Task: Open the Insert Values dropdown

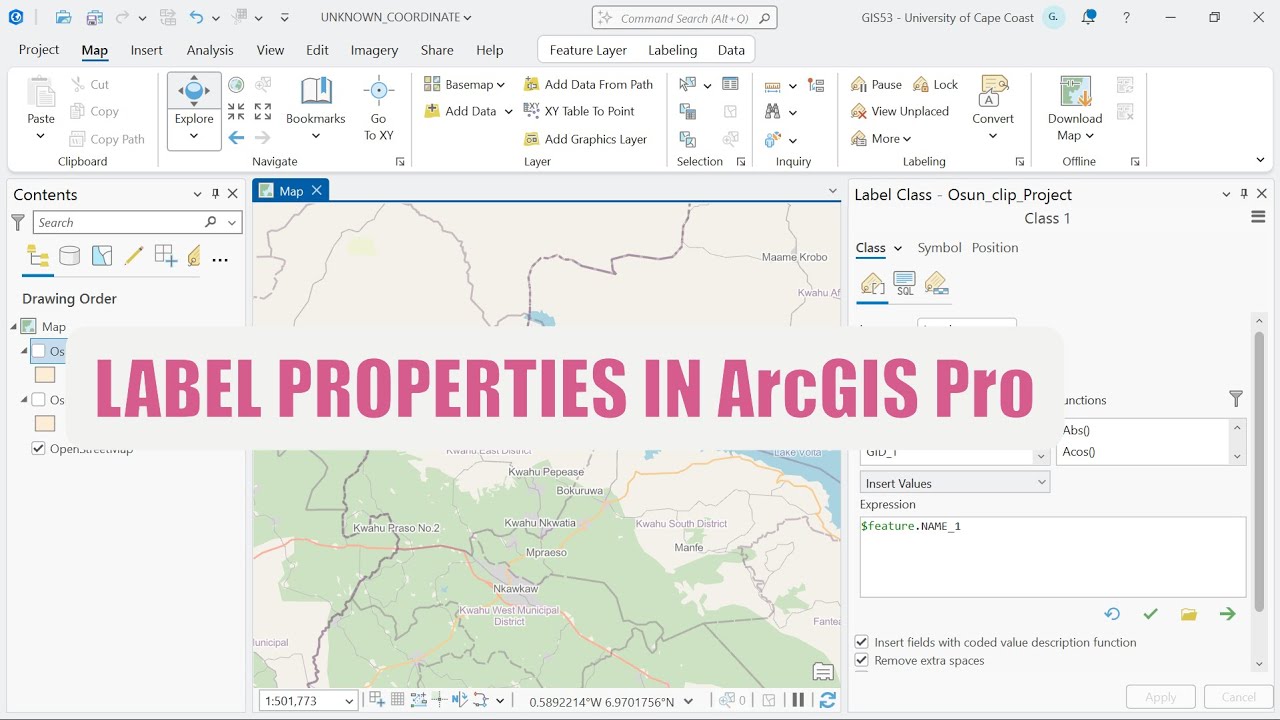Action: 955,483
